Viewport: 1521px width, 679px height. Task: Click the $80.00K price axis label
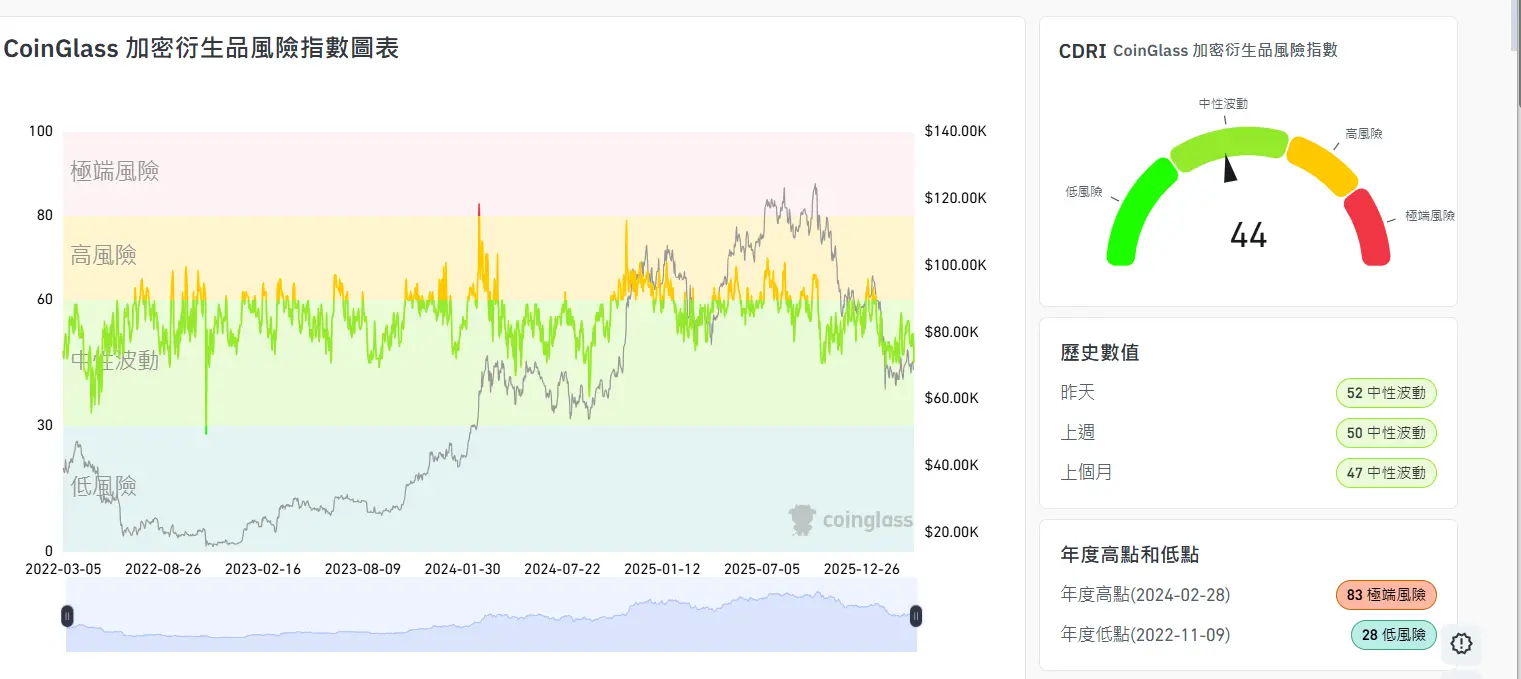952,332
